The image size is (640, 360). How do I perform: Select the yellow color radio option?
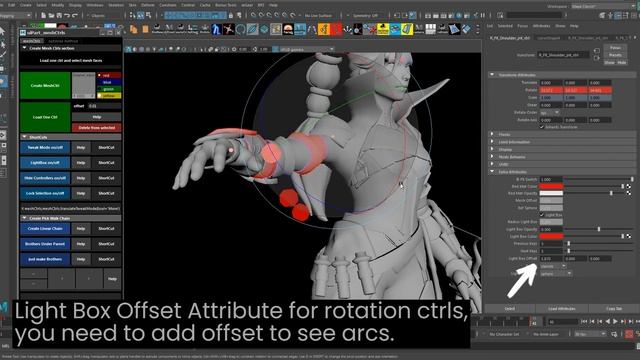click(x=109, y=96)
